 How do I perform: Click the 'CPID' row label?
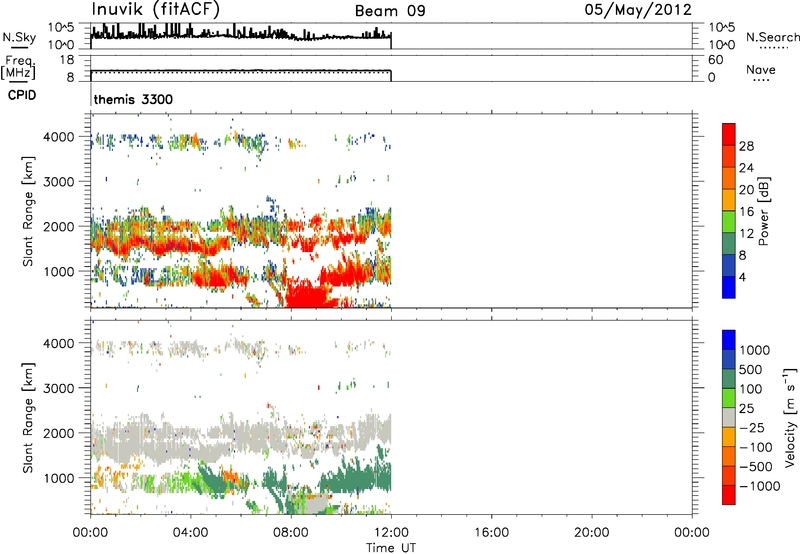22,95
